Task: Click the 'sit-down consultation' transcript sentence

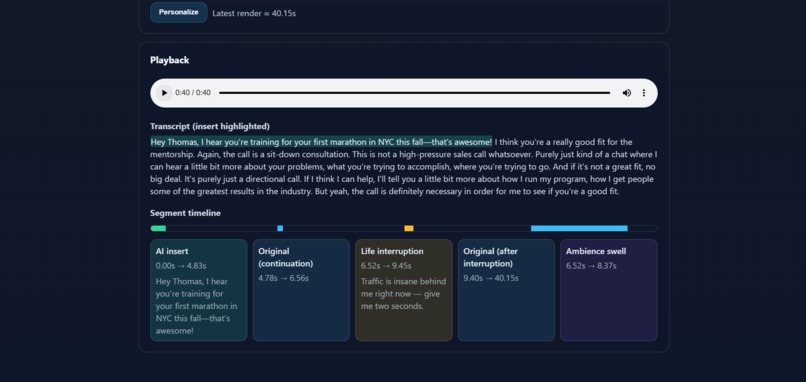Action: click(x=272, y=154)
